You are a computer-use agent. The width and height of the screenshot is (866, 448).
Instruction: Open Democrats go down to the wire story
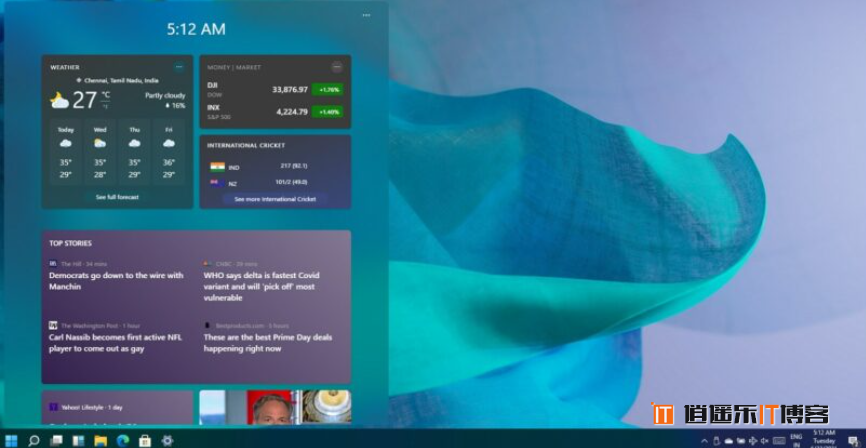(116, 281)
